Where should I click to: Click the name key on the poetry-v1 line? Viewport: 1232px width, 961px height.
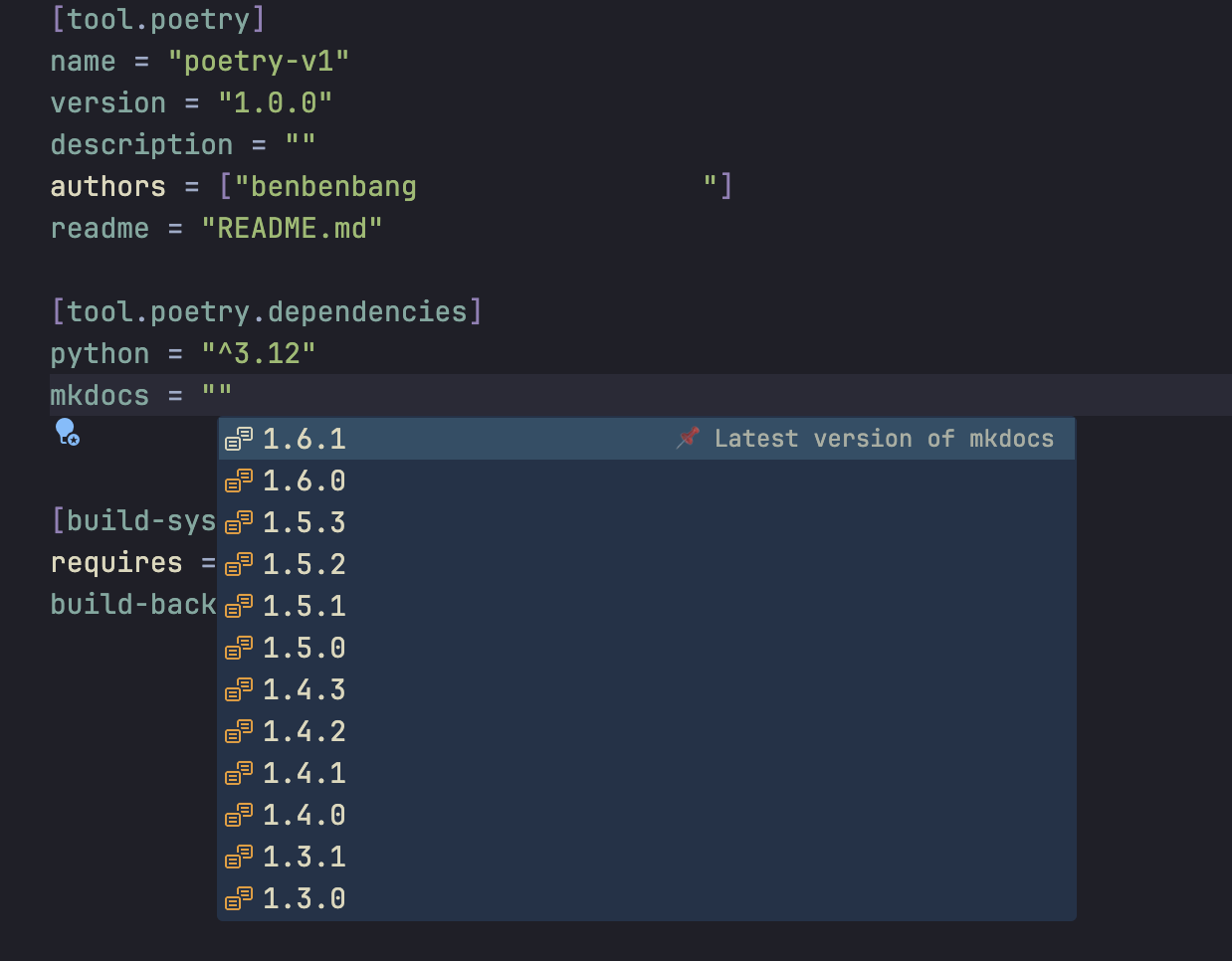coord(84,61)
